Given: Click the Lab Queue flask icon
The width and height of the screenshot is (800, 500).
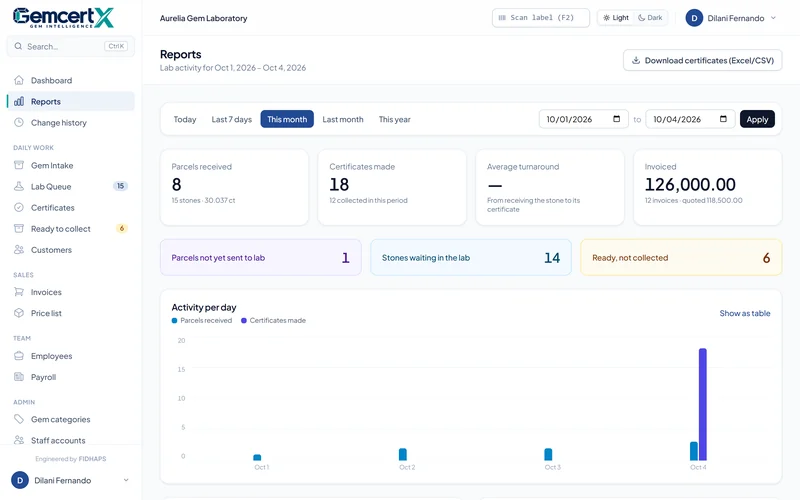Looking at the screenshot, I should click(x=19, y=186).
